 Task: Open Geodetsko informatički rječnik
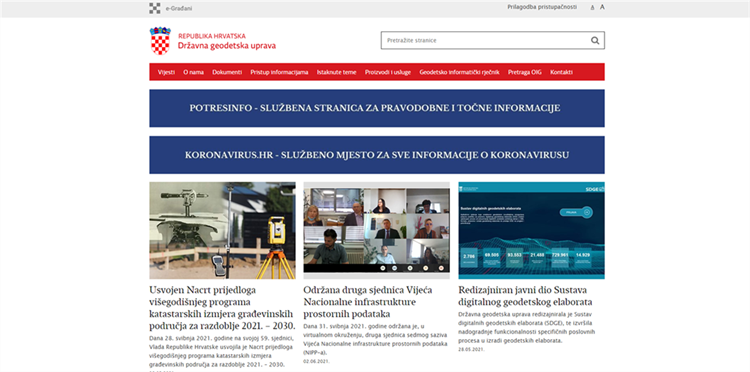click(459, 72)
